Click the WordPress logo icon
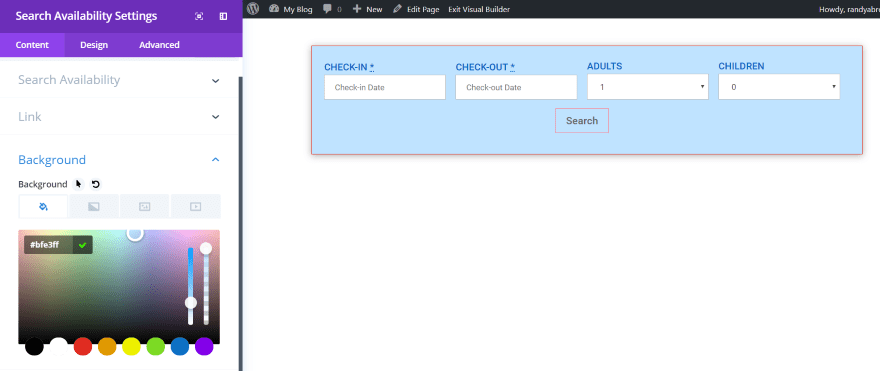The height and width of the screenshot is (371, 880). [253, 8]
